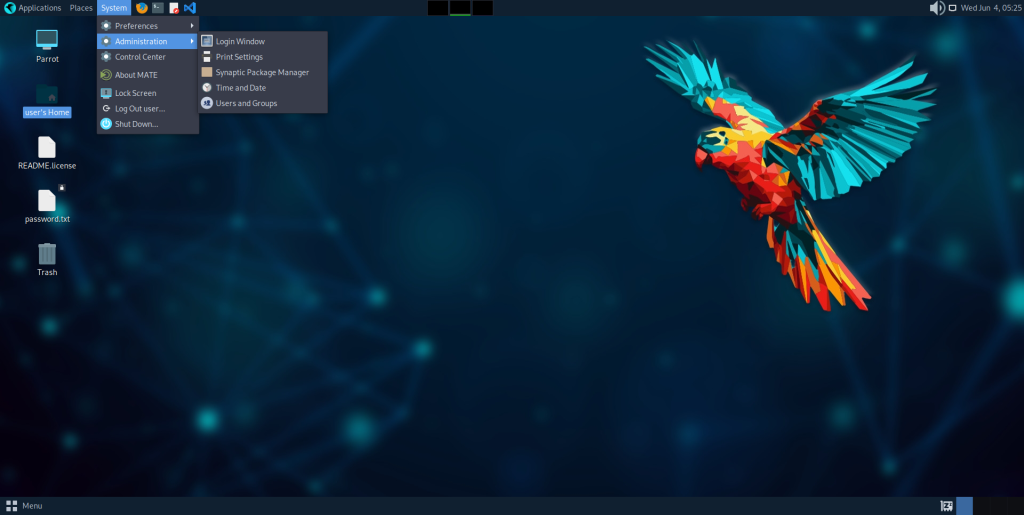Open Login Window settings
1024x515 pixels.
coord(263,41)
